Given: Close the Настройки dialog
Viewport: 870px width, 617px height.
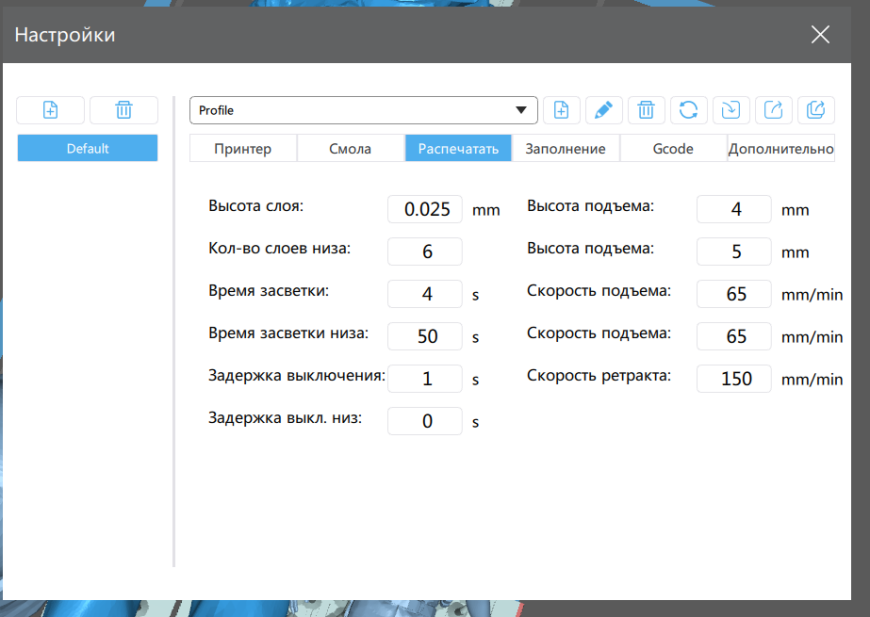Looking at the screenshot, I should pos(820,34).
